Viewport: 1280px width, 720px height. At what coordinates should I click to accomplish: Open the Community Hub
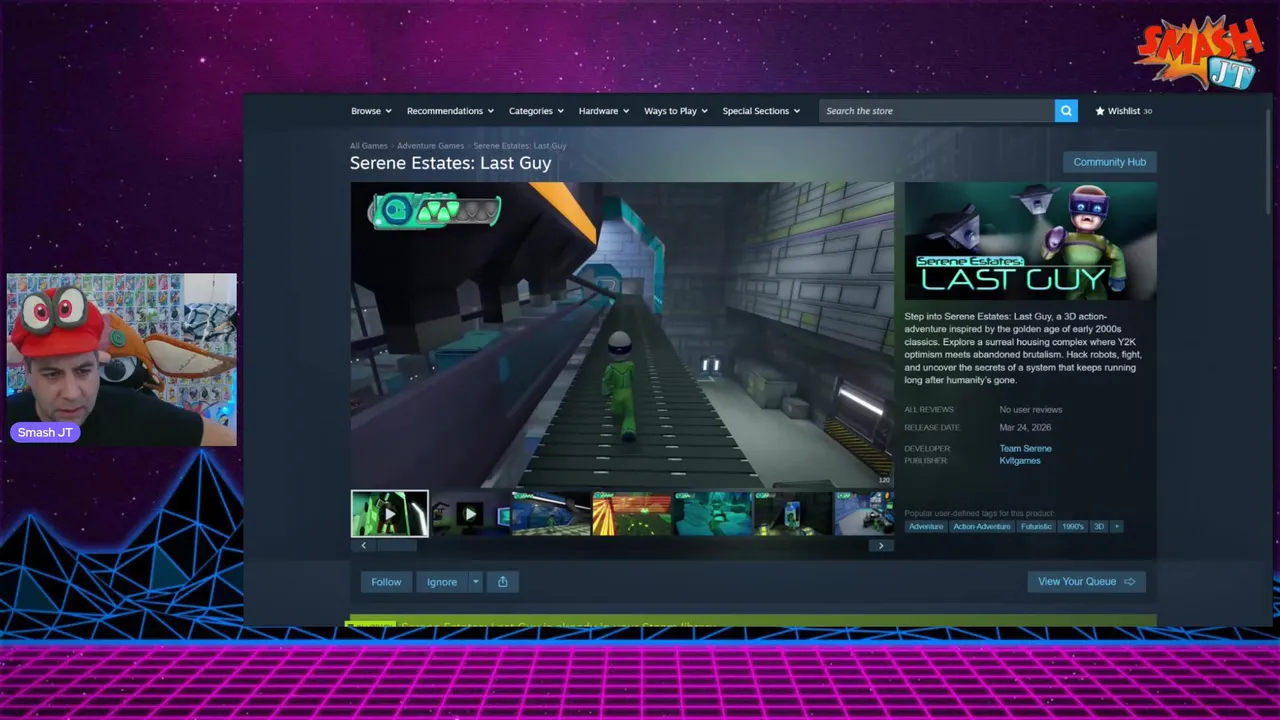[1109, 162]
